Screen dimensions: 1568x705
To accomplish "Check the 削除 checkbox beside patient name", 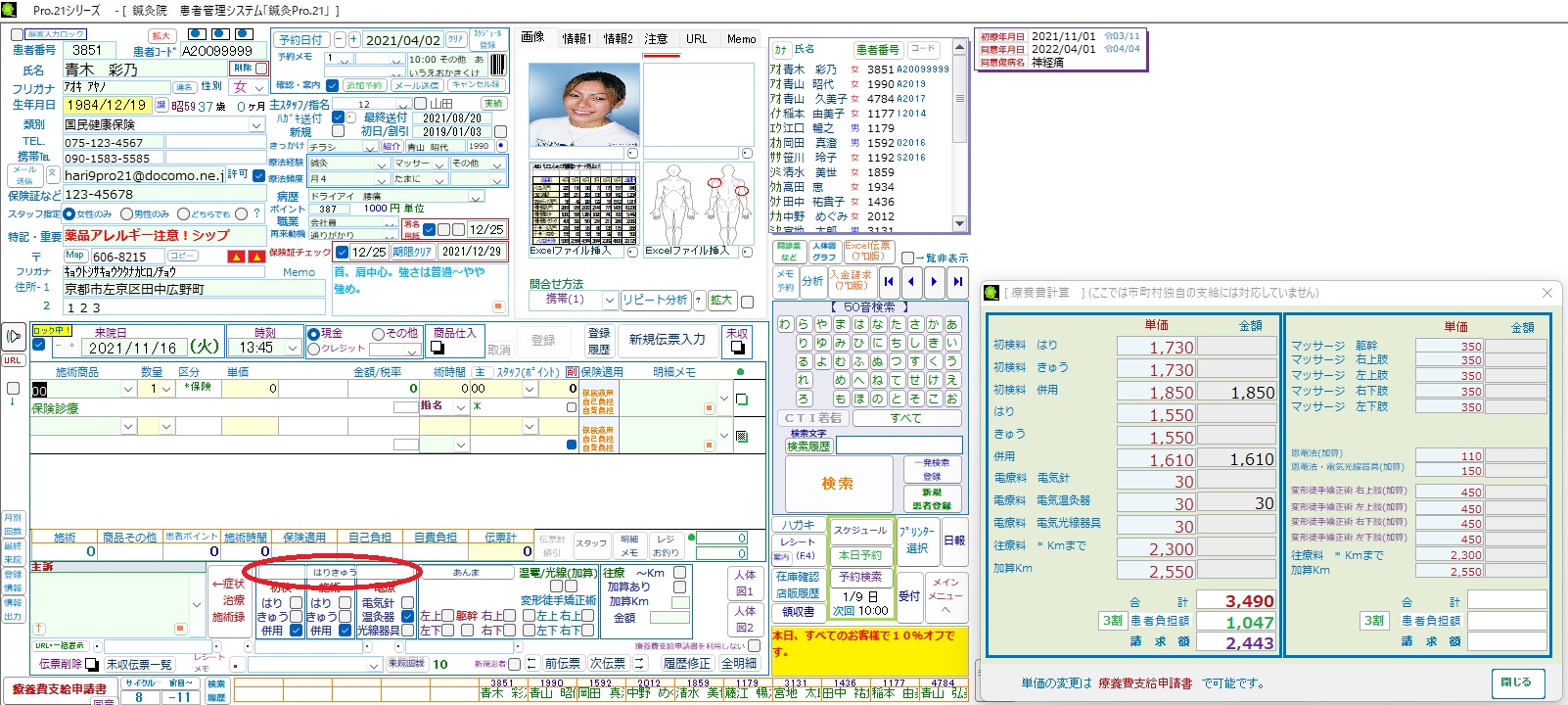I will [260, 69].
